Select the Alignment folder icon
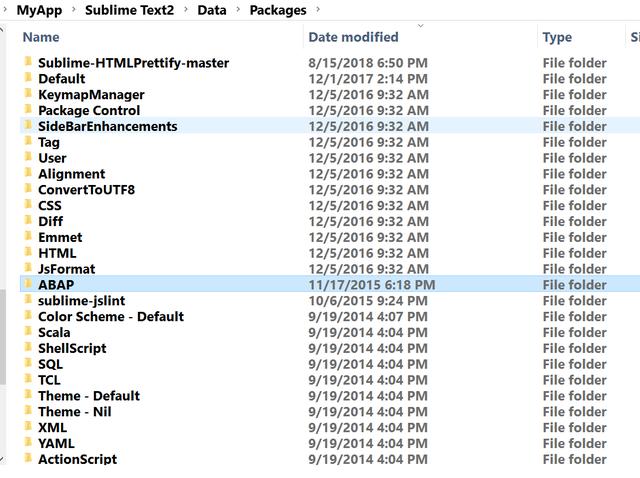Screen dimensions: 640x478 pos(28,173)
